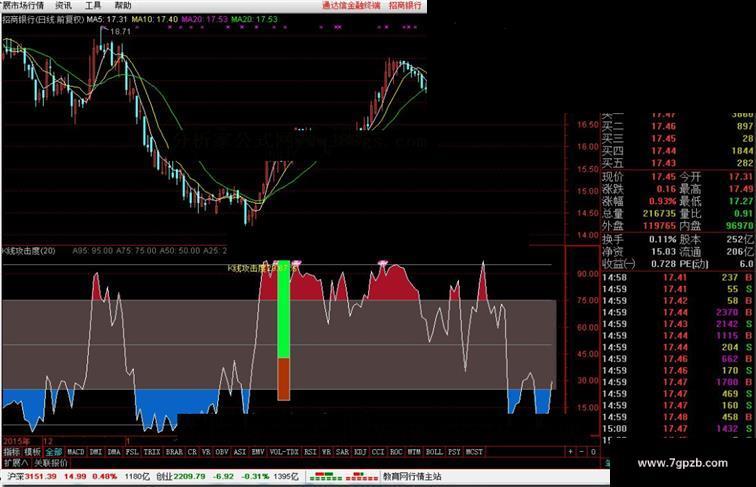Click the 收益(一) value 0.728
This screenshot has height=487, width=756.
click(663, 264)
